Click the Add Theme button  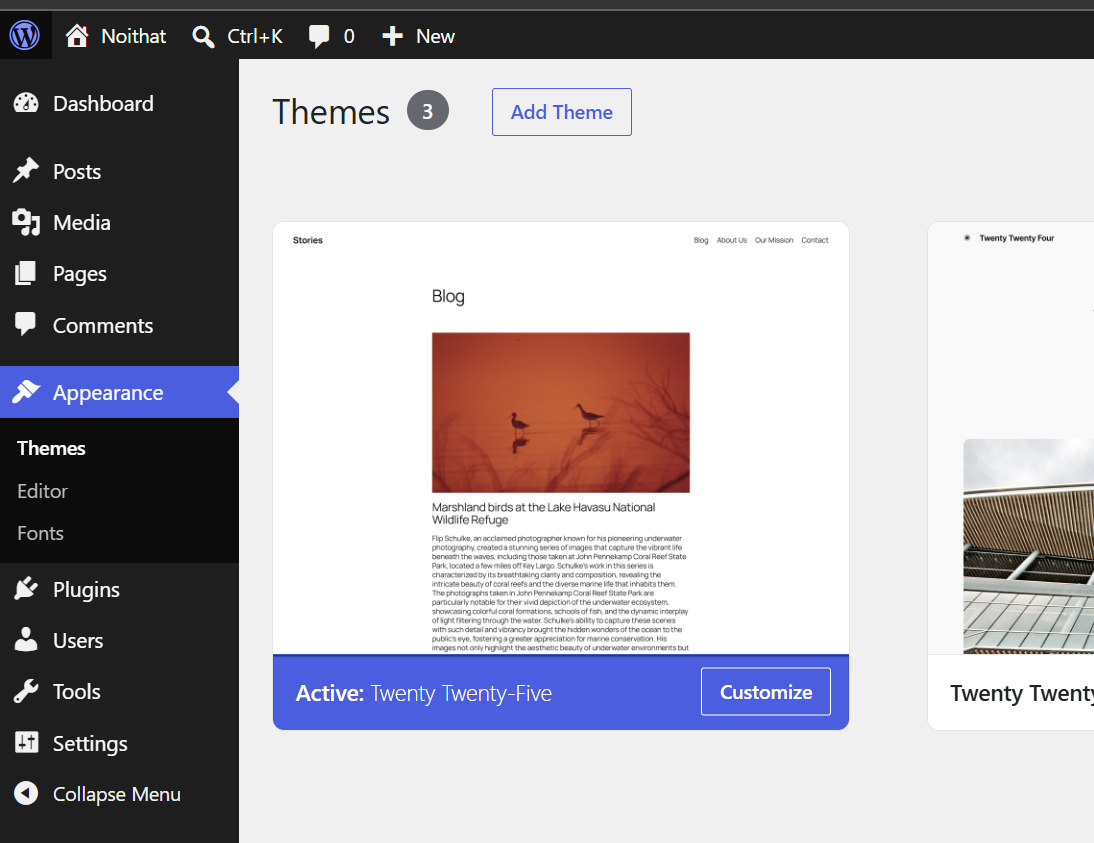562,112
